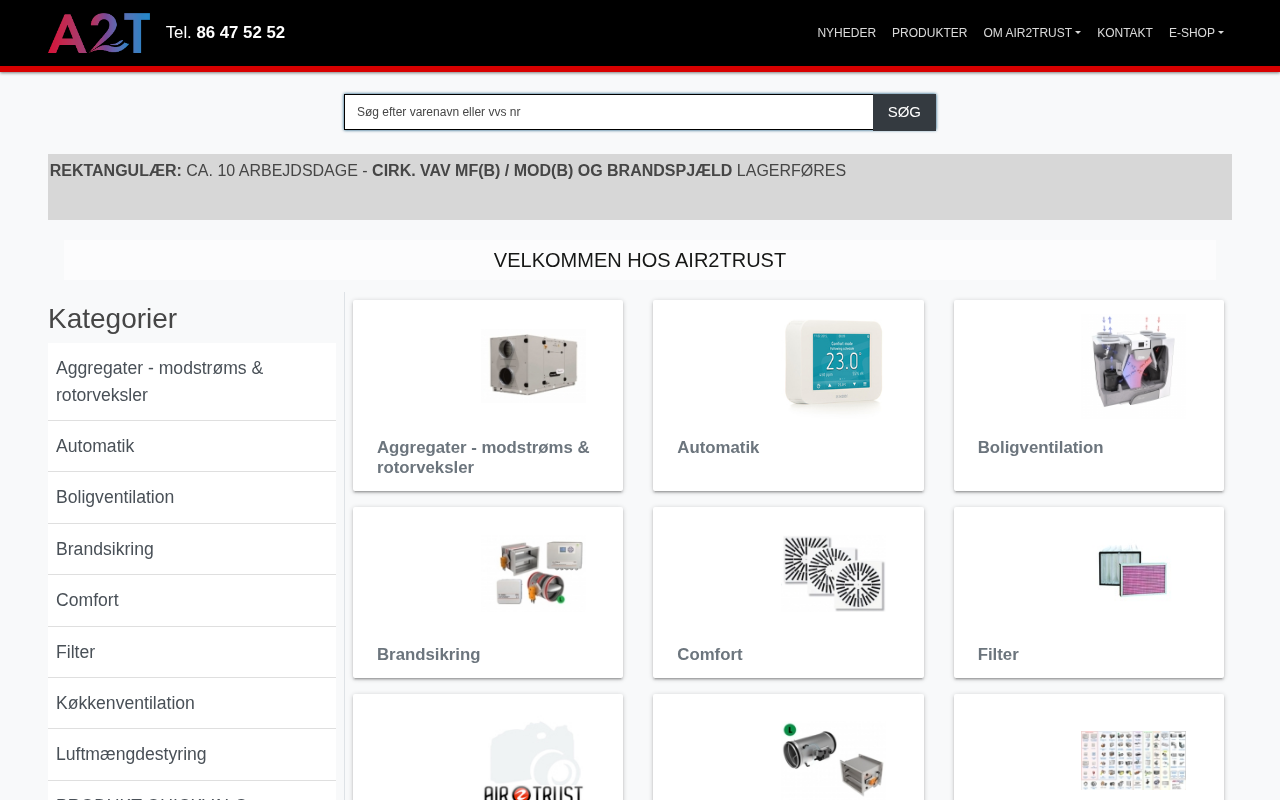Focus the product search input field
This screenshot has width=1280, height=800.
click(x=609, y=112)
